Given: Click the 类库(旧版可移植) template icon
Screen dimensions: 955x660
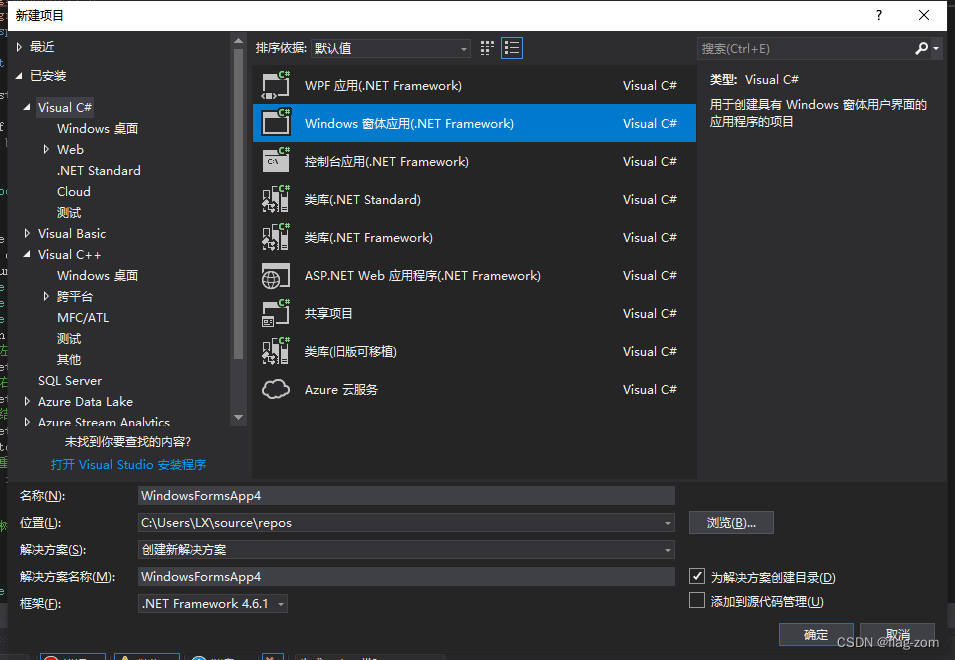Looking at the screenshot, I should click(x=276, y=351).
